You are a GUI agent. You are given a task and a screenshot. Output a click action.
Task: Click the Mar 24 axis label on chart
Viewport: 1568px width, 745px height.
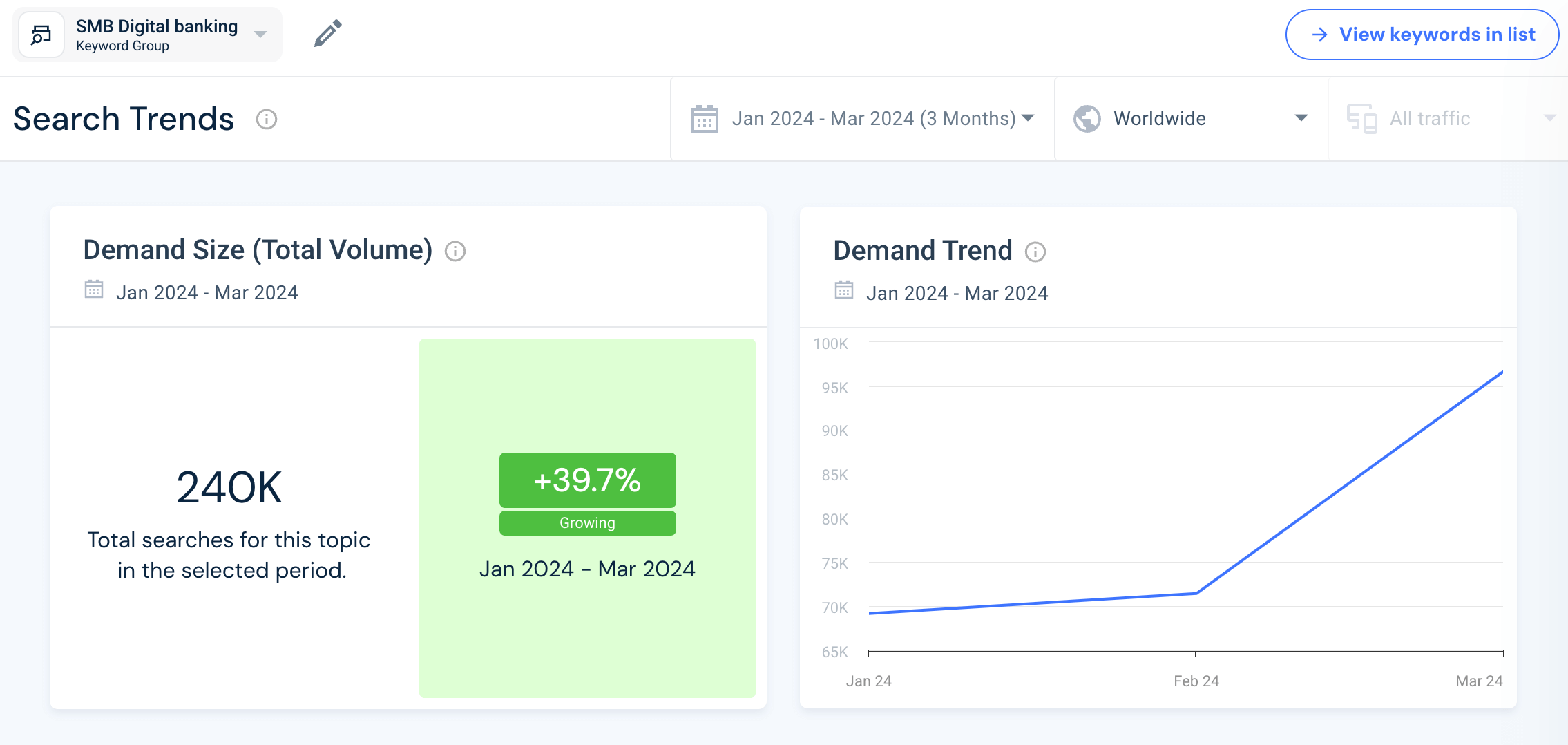1479,680
